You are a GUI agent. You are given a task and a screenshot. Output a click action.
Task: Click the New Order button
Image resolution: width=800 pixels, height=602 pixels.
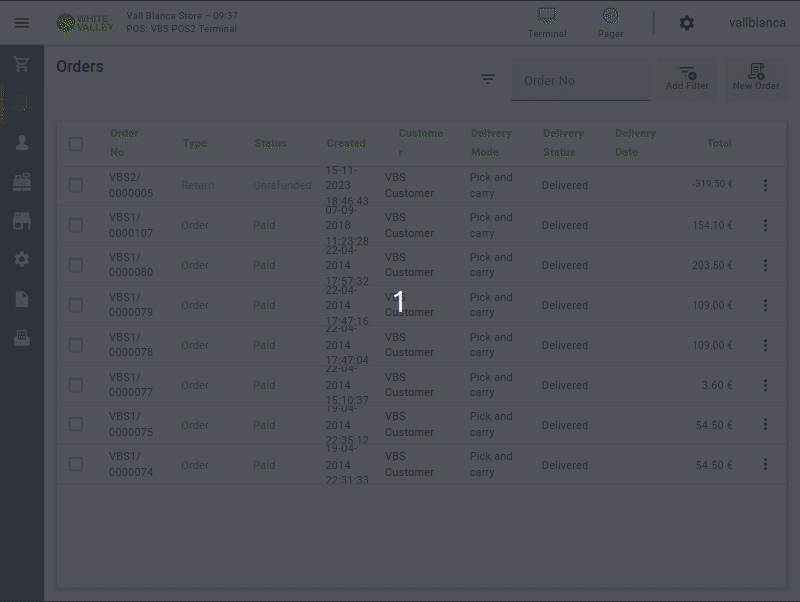[x=756, y=78]
